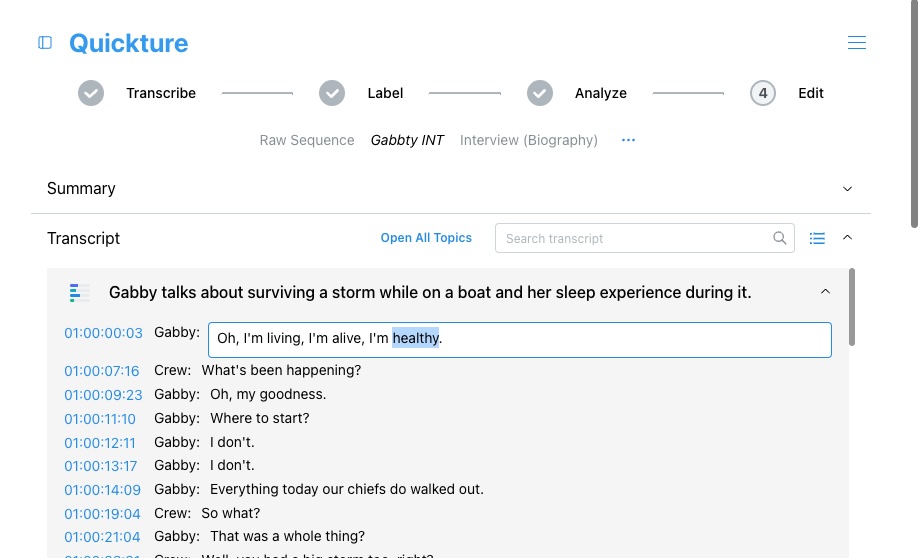Toggle the sidebar panel icon
918x558 pixels.
point(45,43)
